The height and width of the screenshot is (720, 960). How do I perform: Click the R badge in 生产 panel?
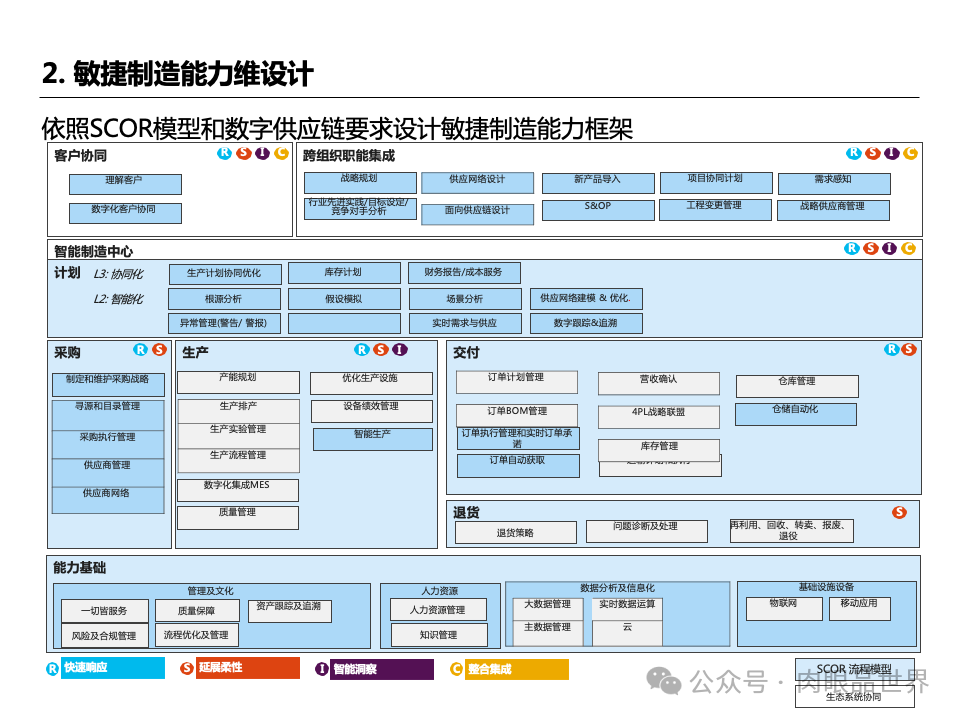362,350
